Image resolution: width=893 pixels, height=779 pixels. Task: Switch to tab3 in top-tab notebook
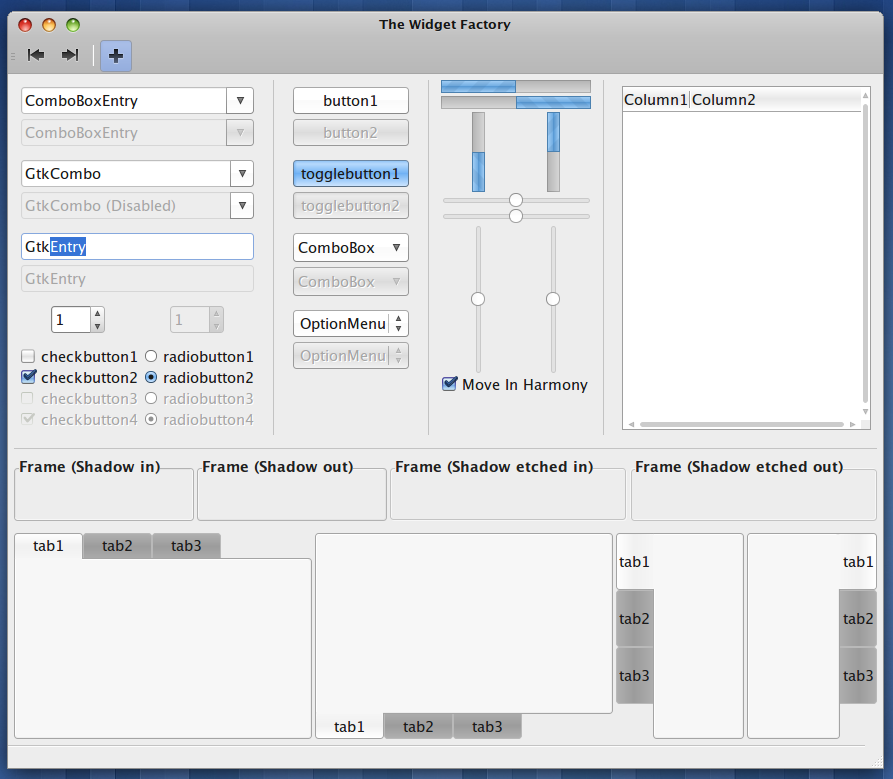coord(186,546)
